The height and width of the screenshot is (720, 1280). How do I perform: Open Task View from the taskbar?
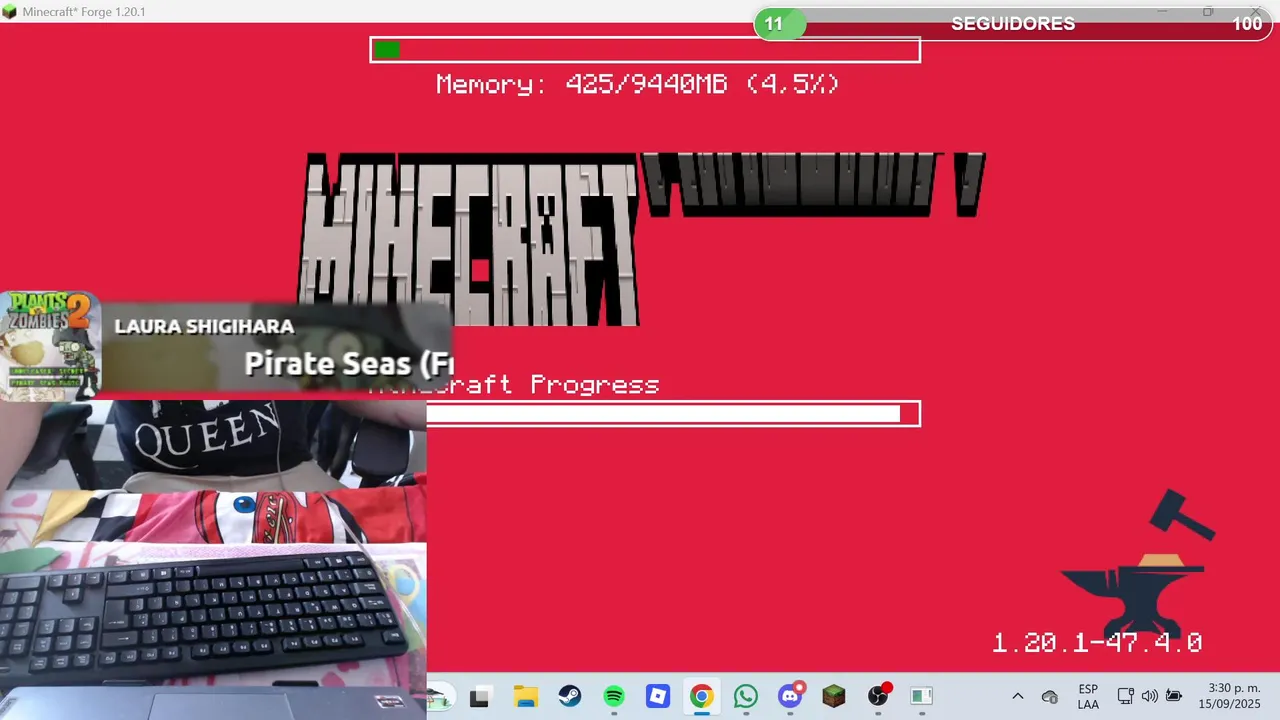[479, 697]
